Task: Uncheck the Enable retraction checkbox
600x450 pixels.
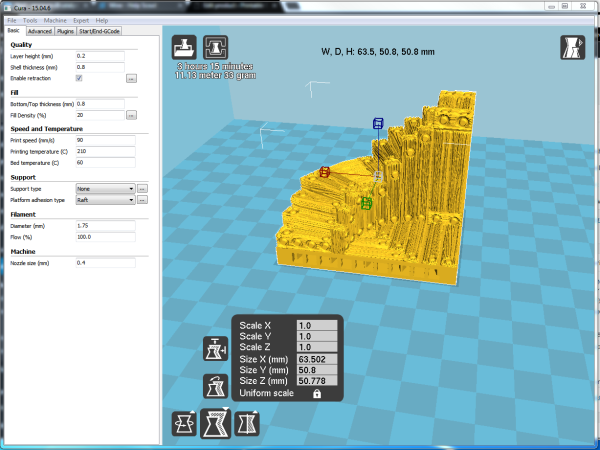Action: click(79, 77)
